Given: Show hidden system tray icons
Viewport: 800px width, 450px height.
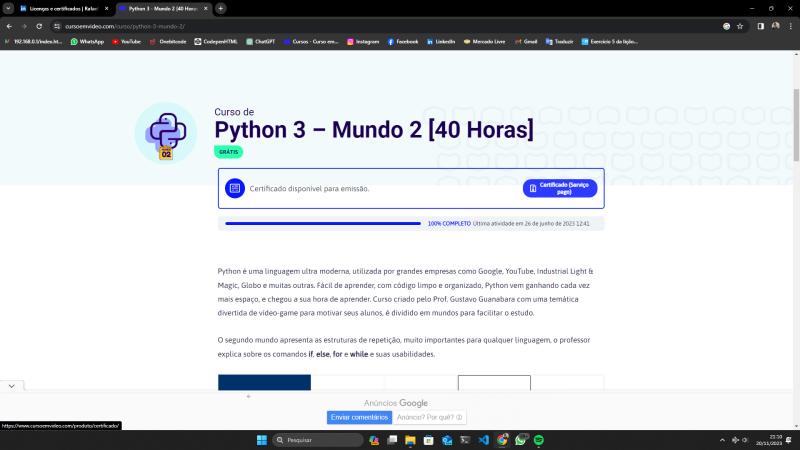Looking at the screenshot, I should [x=722, y=440].
